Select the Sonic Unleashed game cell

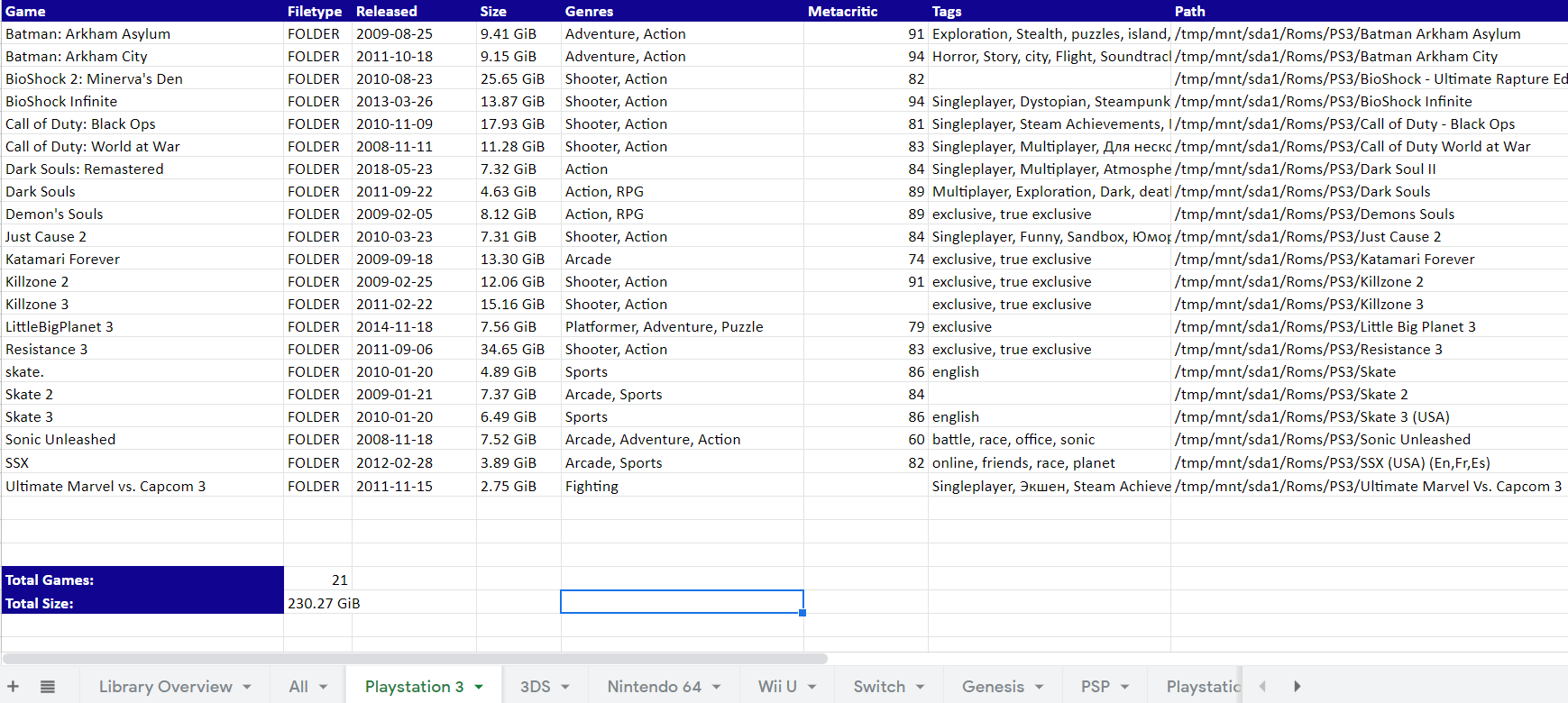(x=142, y=439)
